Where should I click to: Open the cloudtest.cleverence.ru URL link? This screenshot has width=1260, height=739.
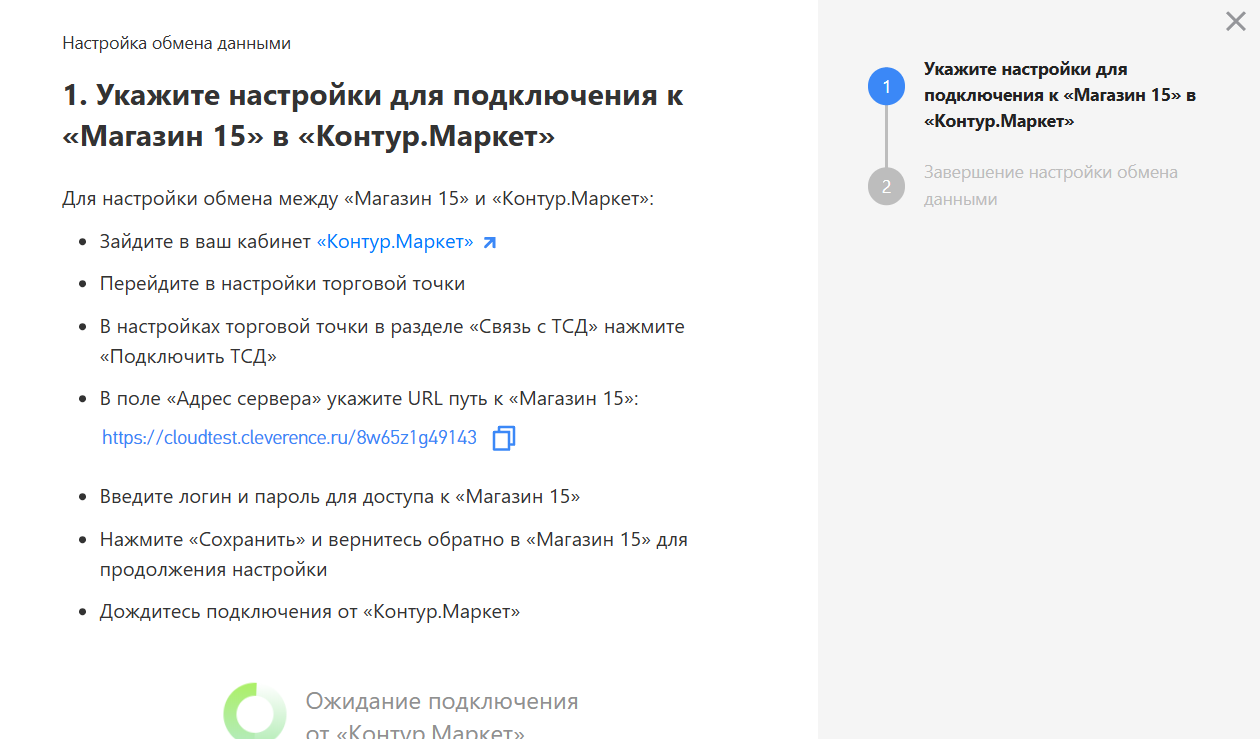coord(290,438)
